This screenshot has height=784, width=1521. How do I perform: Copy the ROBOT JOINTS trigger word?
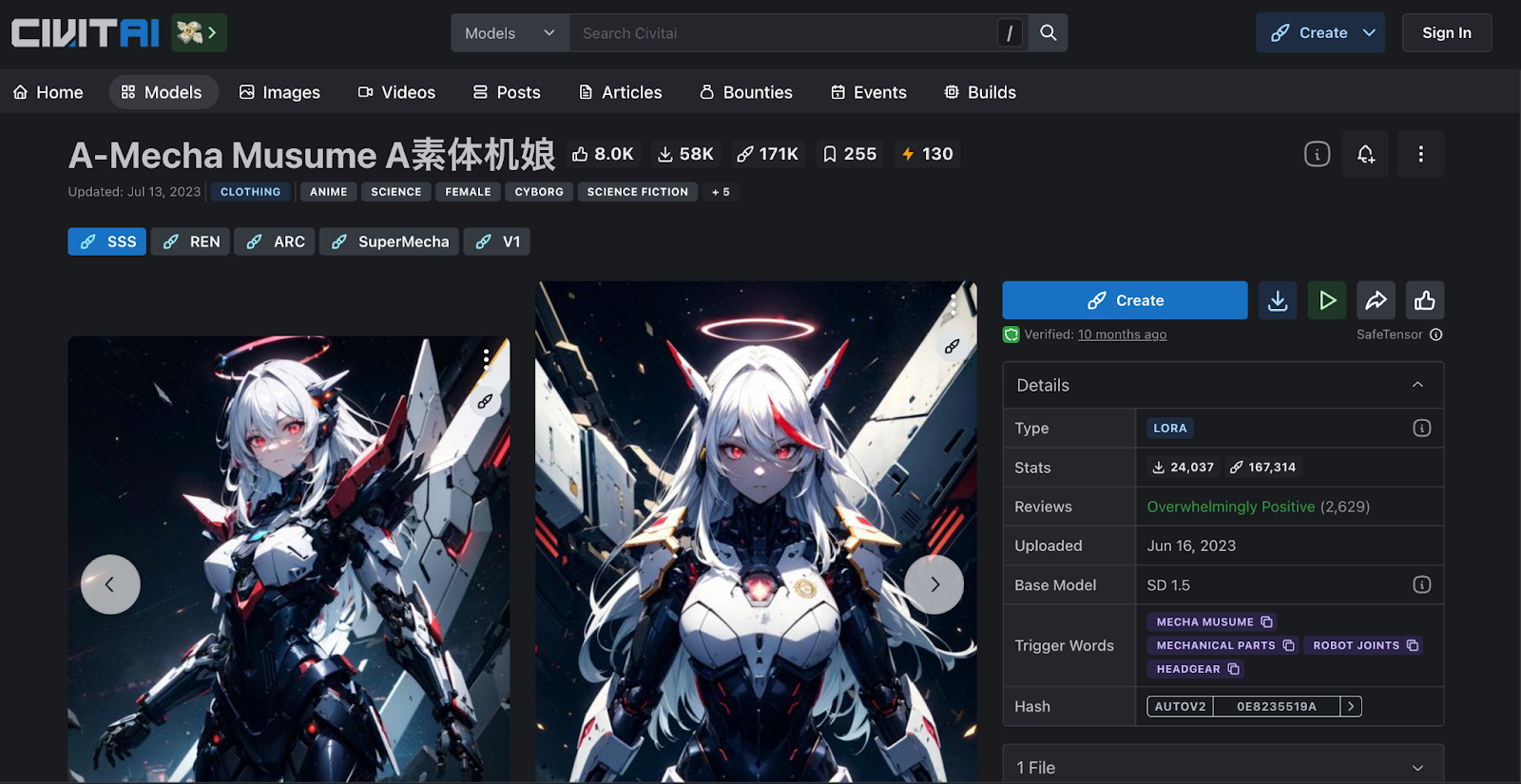(x=1413, y=645)
